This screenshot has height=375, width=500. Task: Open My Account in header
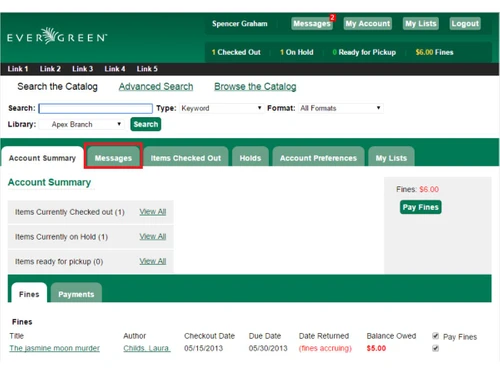[368, 24]
